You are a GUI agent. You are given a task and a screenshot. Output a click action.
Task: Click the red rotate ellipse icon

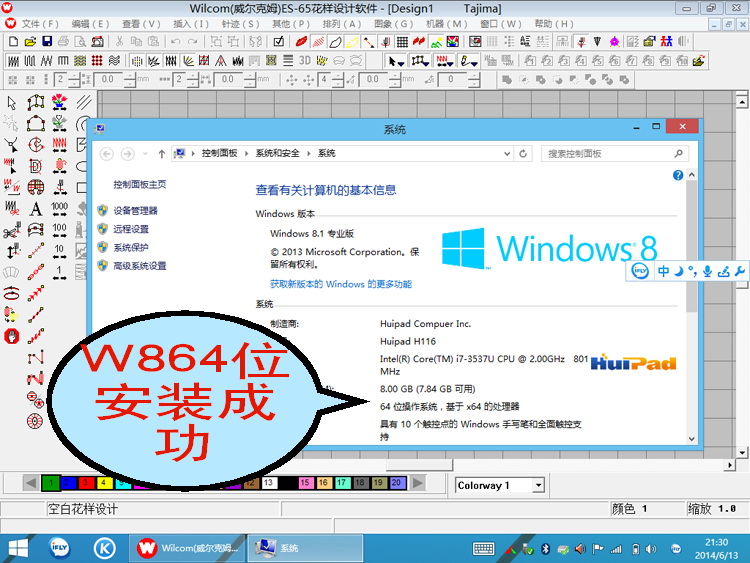11,293
